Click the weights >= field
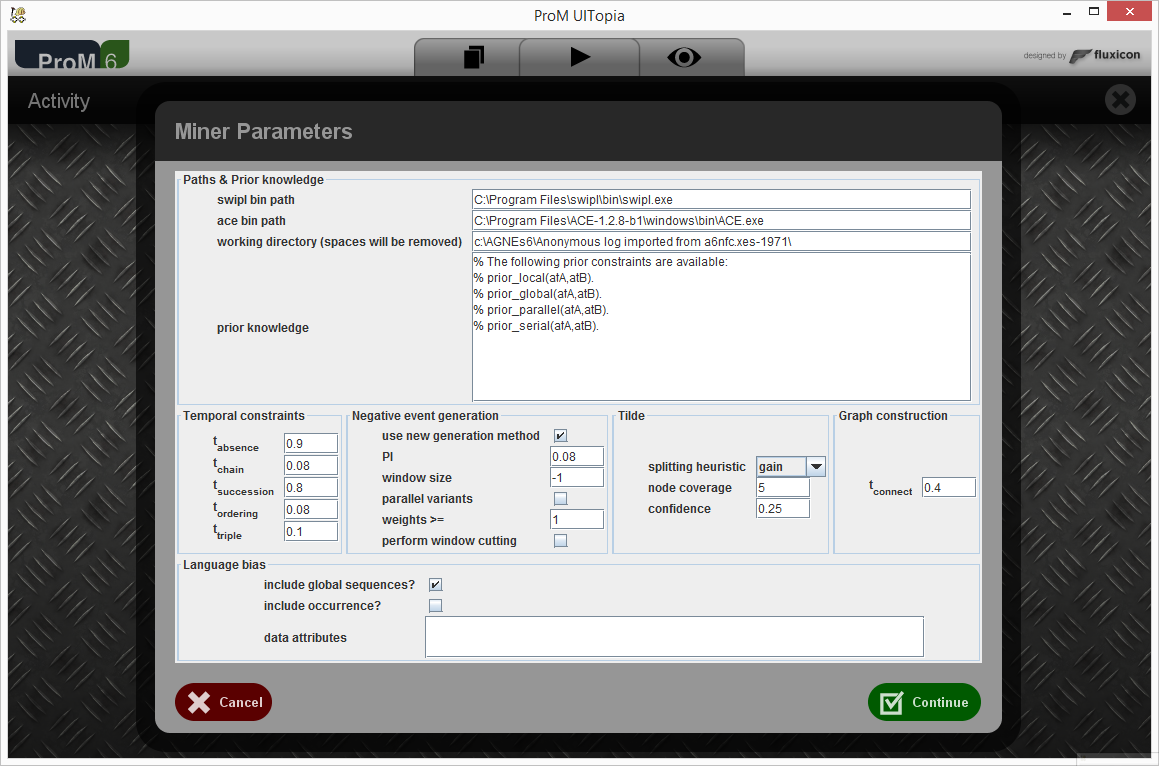This screenshot has width=1159, height=766. point(577,520)
